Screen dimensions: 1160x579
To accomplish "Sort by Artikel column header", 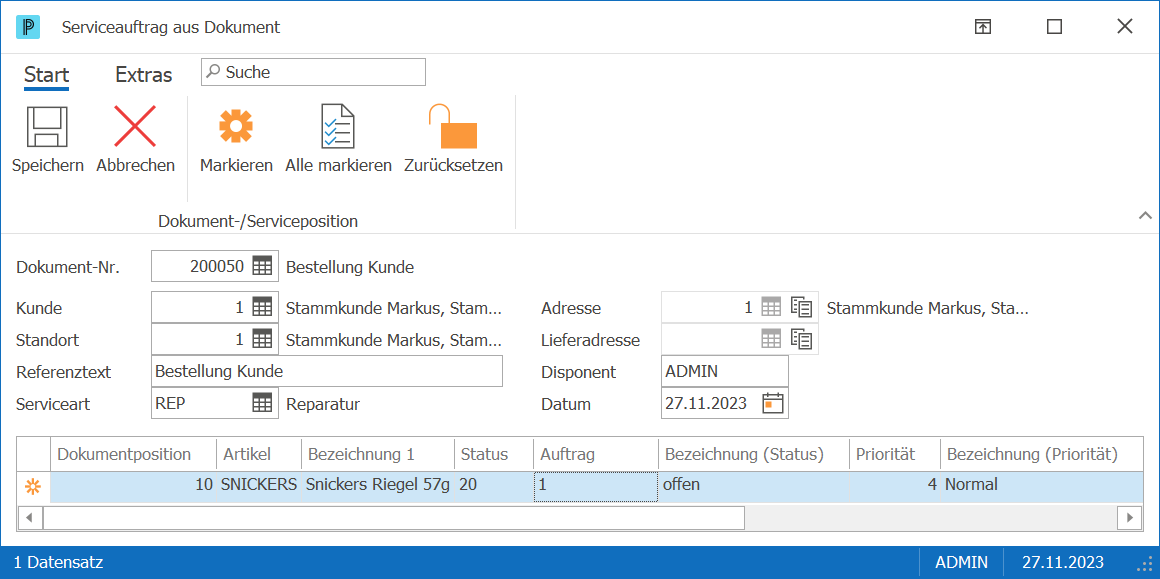I will coord(259,453).
